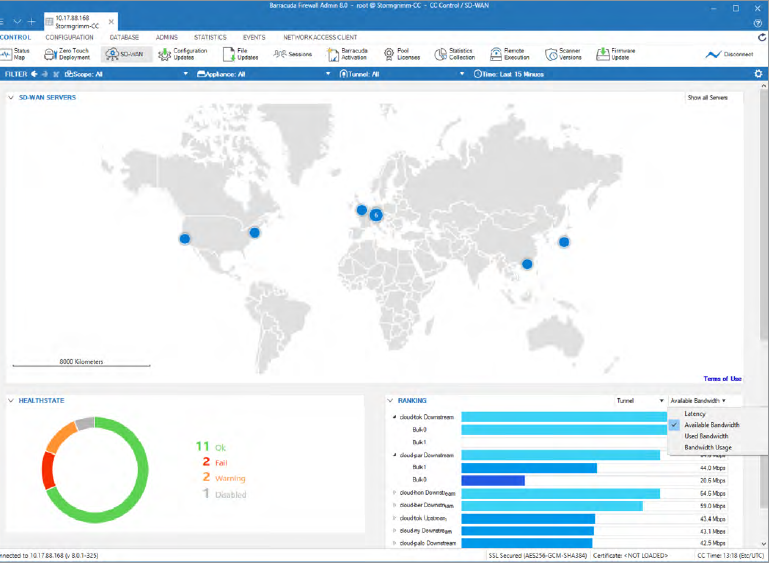Screen dimensions: 770x563
Task: Collapse the RANKING section
Action: tap(390, 401)
